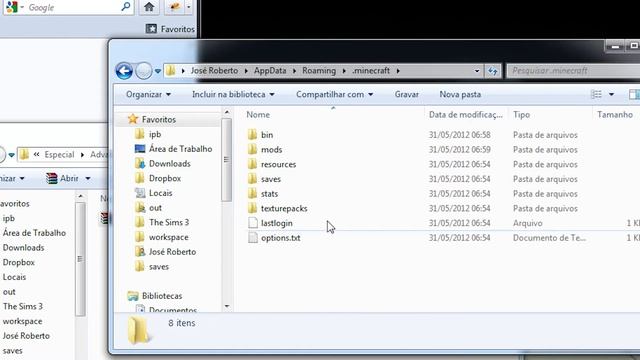Open ipb in Explorer favorites
This screenshot has height=360, width=640.
(155, 134)
